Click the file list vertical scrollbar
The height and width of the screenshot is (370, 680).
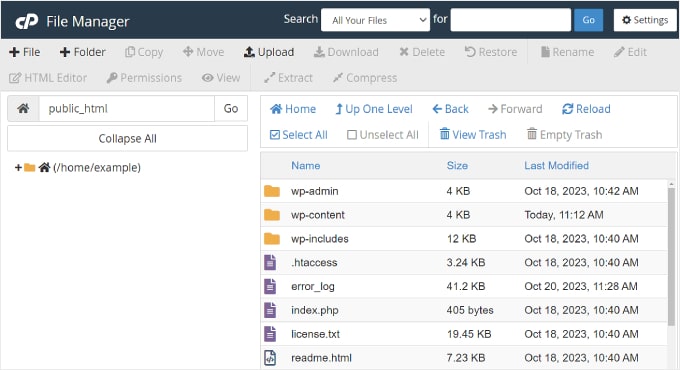tap(671, 257)
